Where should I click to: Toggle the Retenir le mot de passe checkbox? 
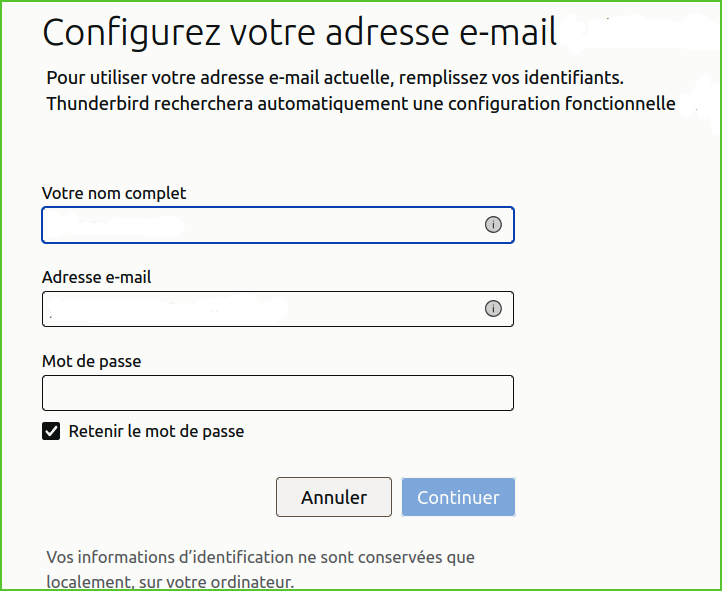(51, 431)
